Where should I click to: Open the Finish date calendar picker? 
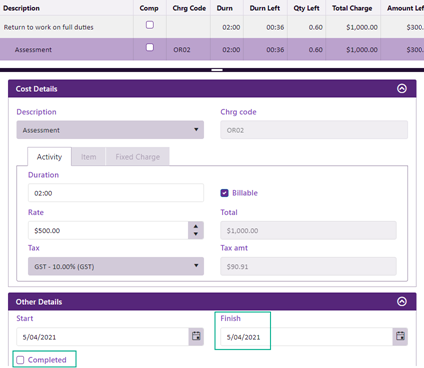[x=400, y=336]
